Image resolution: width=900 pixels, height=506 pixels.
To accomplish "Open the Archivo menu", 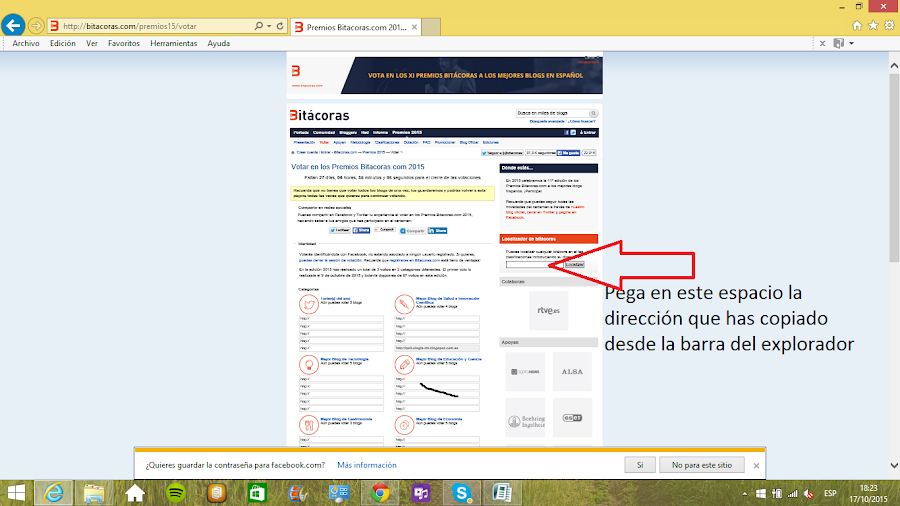I will coord(26,43).
